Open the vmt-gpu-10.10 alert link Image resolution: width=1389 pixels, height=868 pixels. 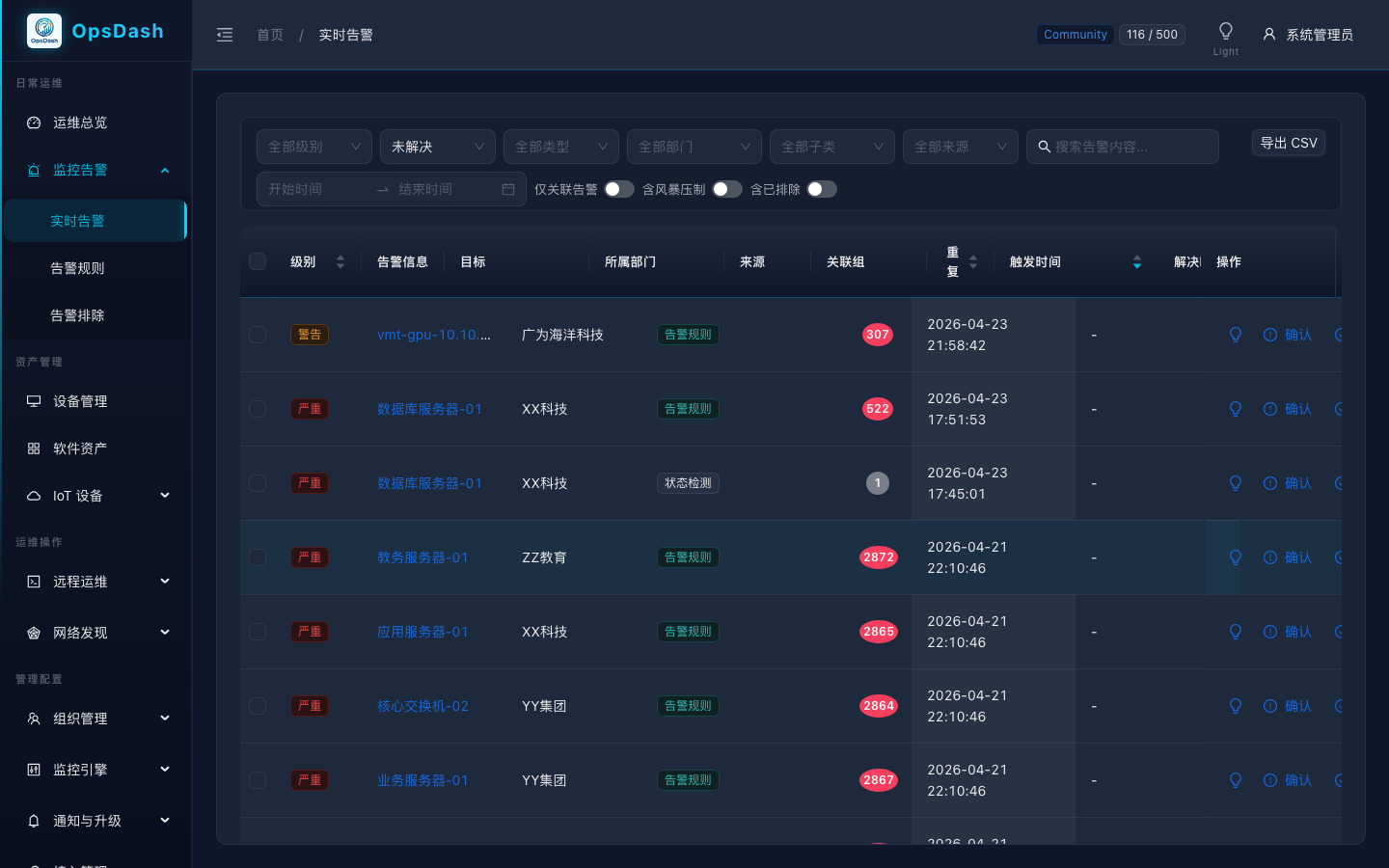click(434, 335)
